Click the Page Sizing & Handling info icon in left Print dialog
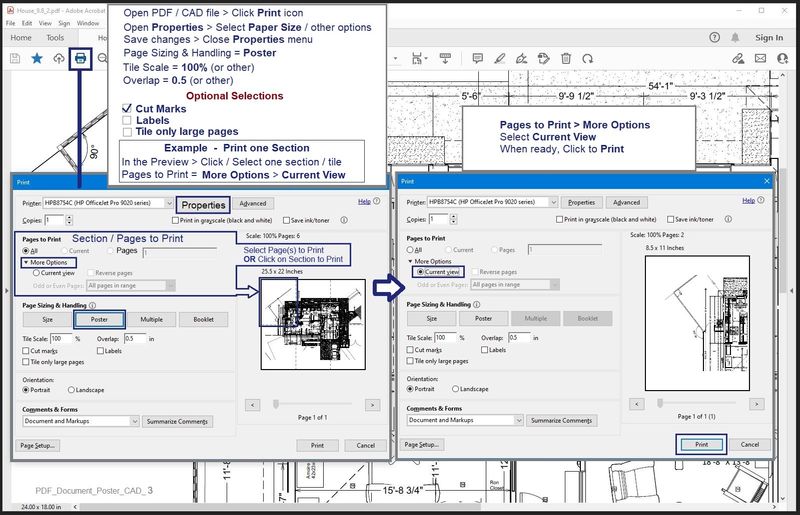800x515 pixels. click(92, 305)
